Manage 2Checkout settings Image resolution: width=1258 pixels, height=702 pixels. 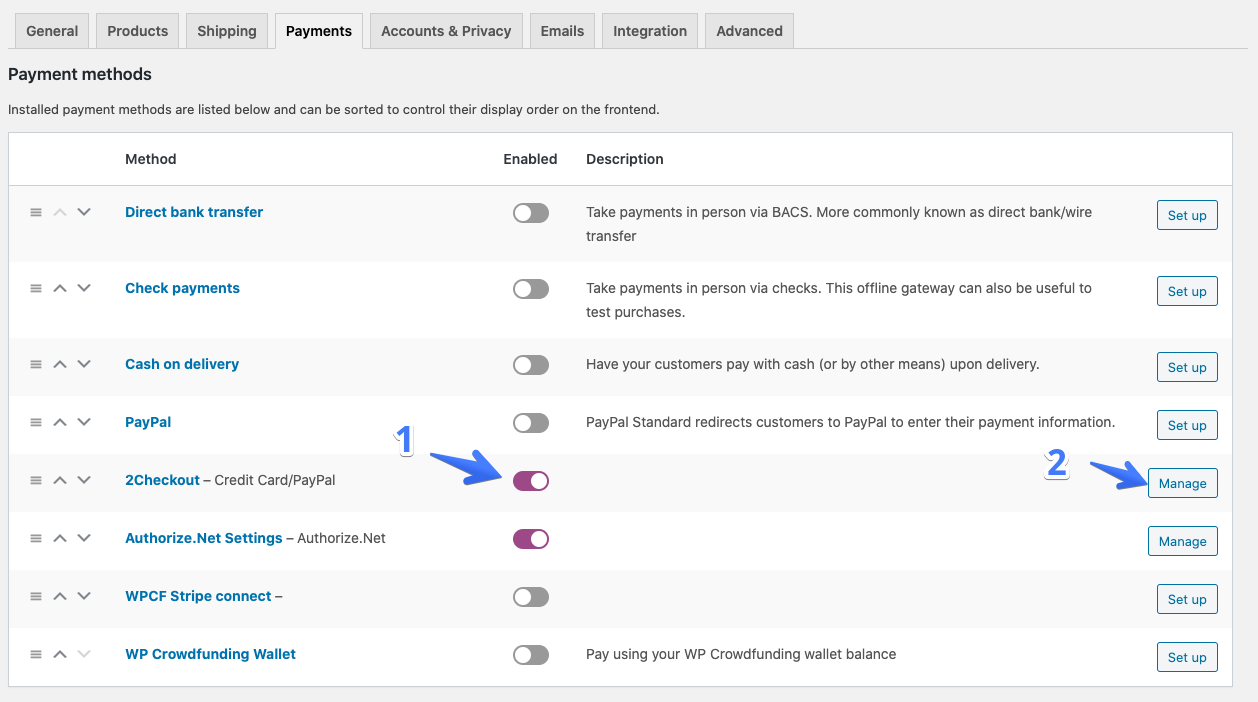coord(1183,483)
